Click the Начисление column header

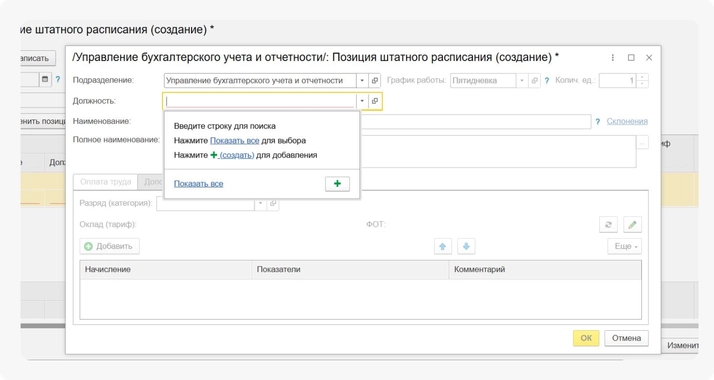(166, 269)
